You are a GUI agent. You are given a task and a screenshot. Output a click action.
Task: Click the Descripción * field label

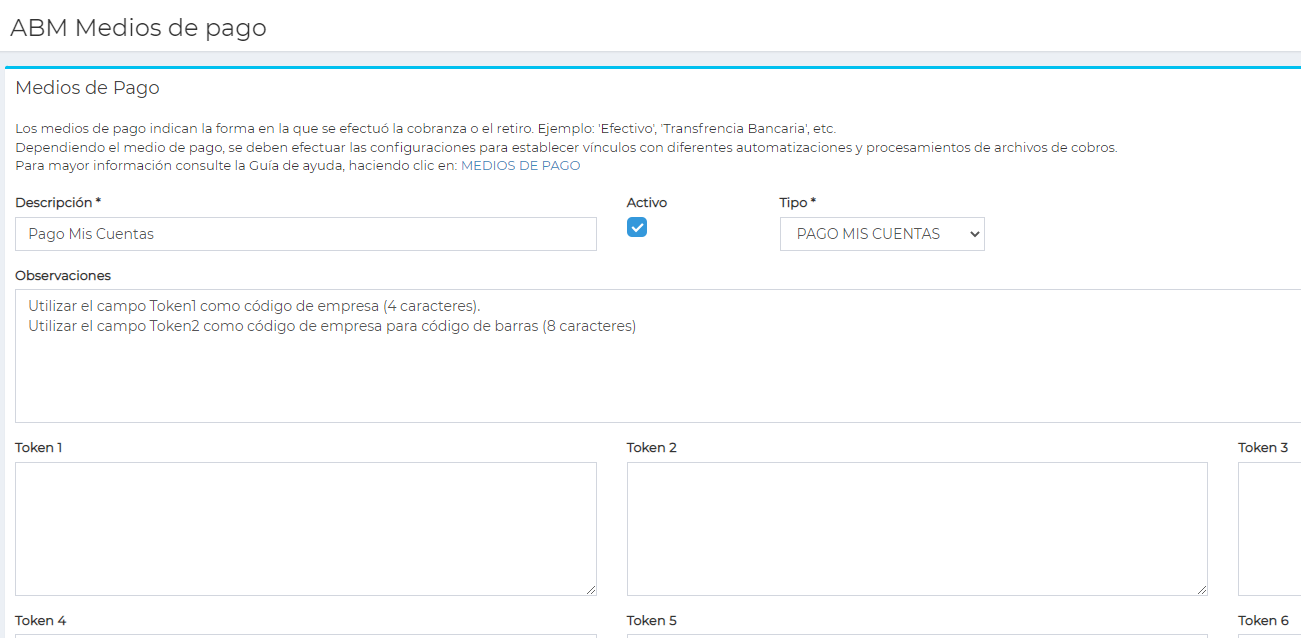pyautogui.click(x=58, y=203)
